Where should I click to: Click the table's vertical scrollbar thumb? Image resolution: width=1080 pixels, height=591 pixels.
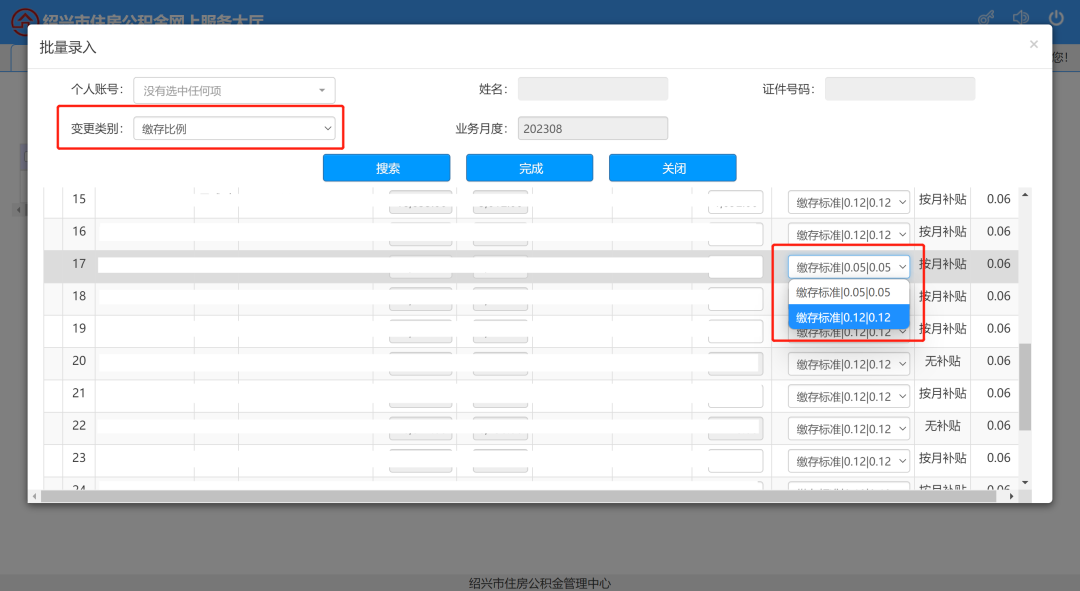(1025, 387)
